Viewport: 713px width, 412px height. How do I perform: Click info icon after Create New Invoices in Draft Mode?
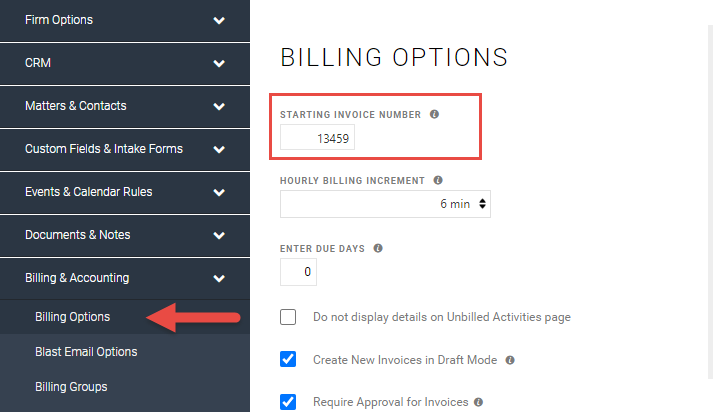tap(510, 360)
